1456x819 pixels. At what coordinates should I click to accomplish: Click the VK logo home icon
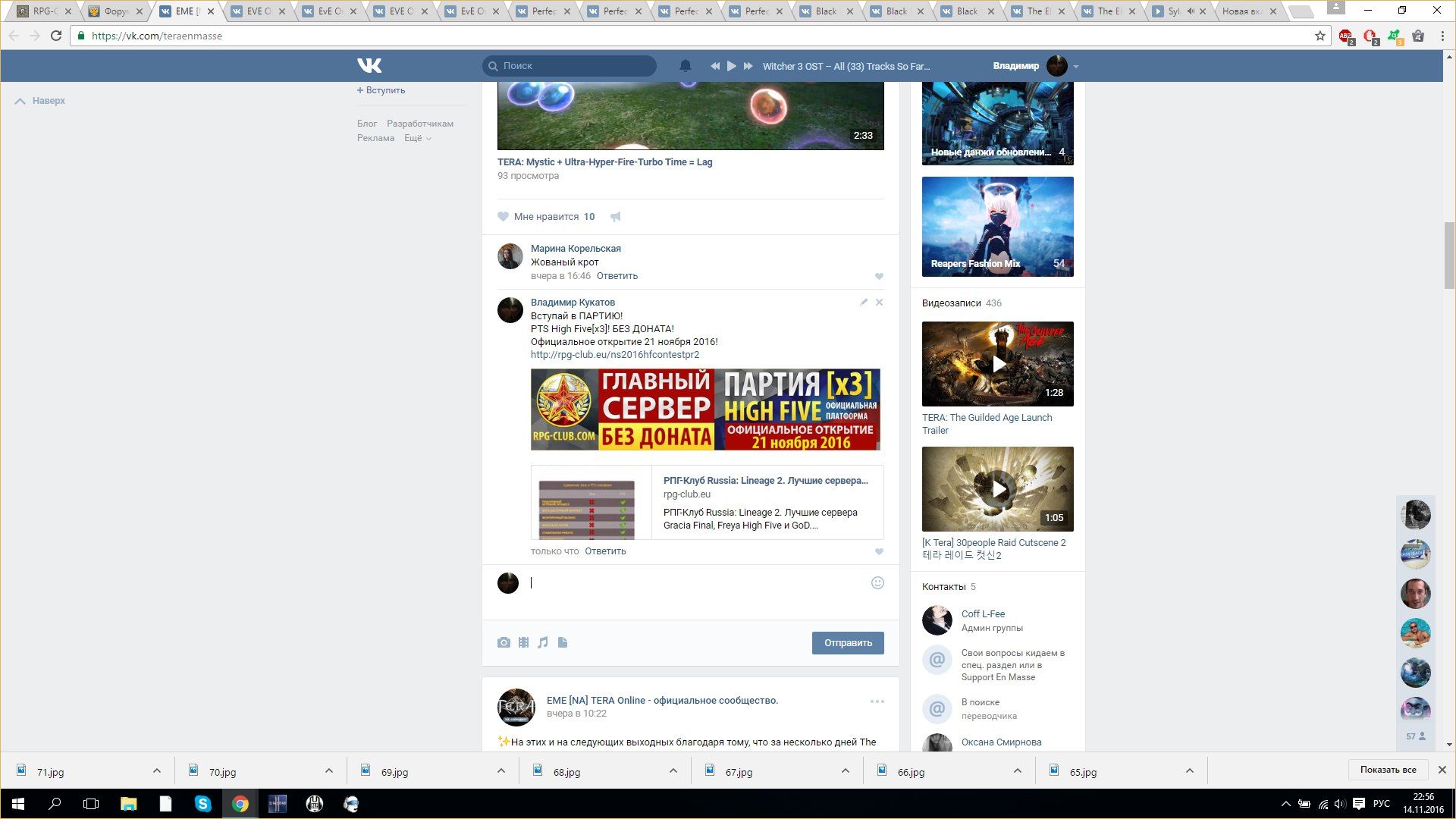pyautogui.click(x=369, y=66)
